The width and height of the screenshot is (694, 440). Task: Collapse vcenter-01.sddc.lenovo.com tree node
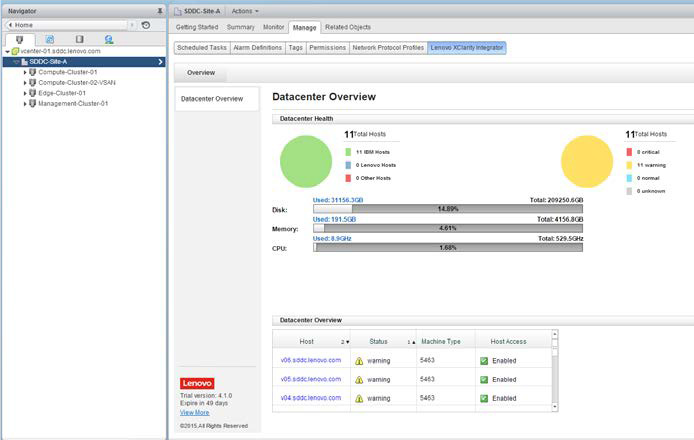8,52
